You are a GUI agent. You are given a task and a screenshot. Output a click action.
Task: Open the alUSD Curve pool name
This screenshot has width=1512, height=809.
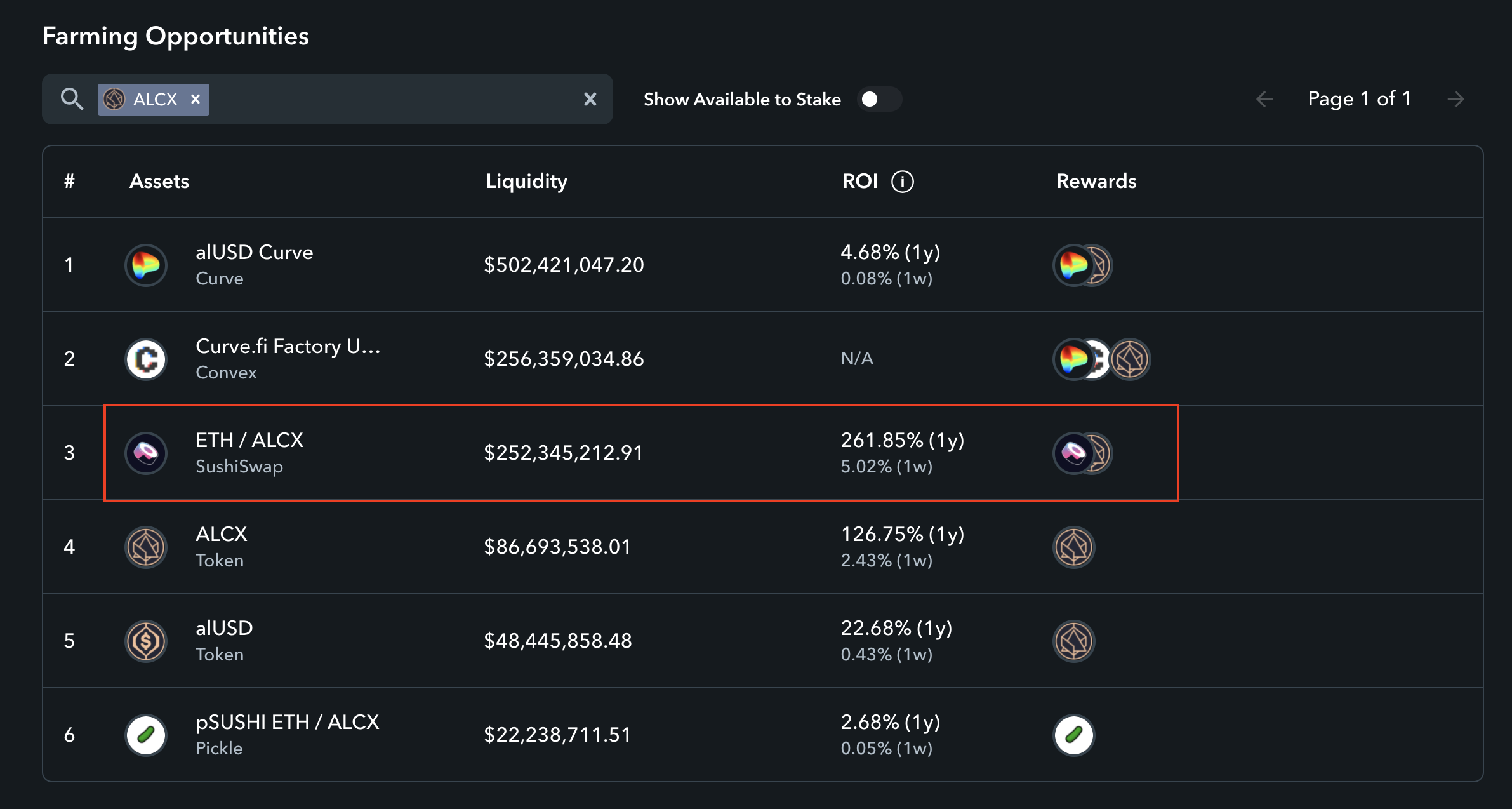tap(255, 252)
